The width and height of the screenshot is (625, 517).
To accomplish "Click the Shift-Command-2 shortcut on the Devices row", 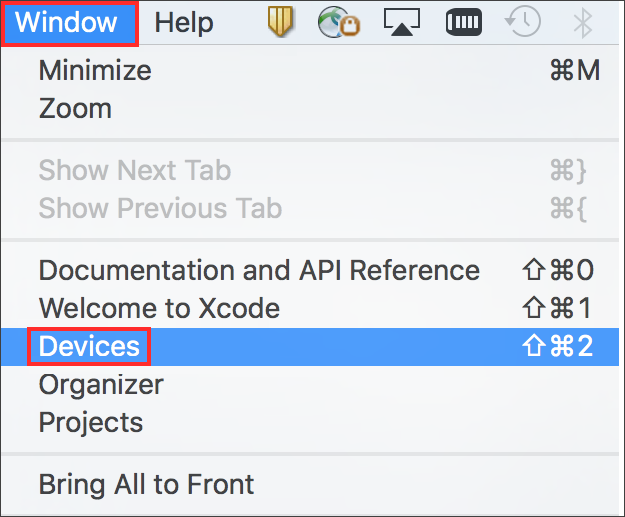I will (558, 346).
